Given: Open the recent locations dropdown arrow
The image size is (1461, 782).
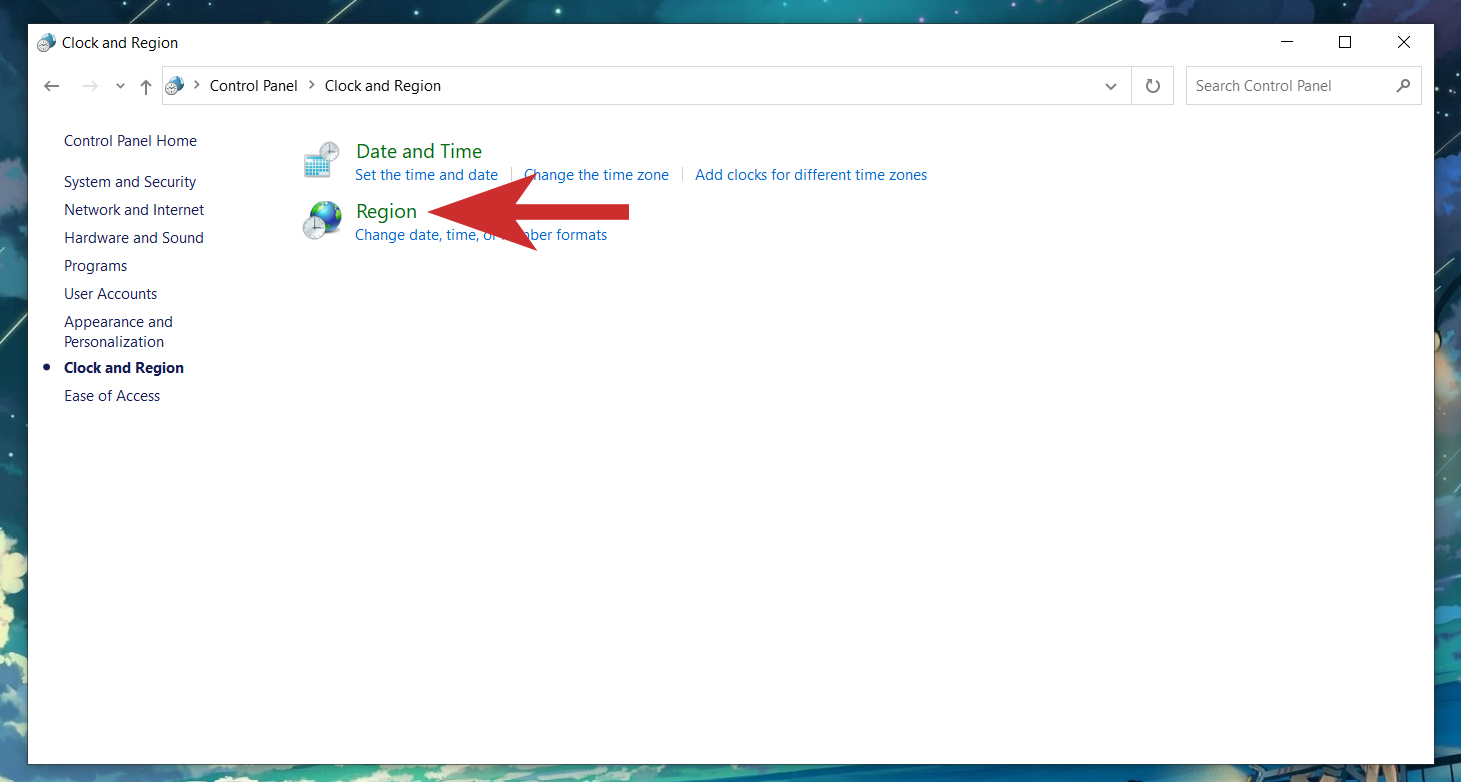Looking at the screenshot, I should [120, 86].
